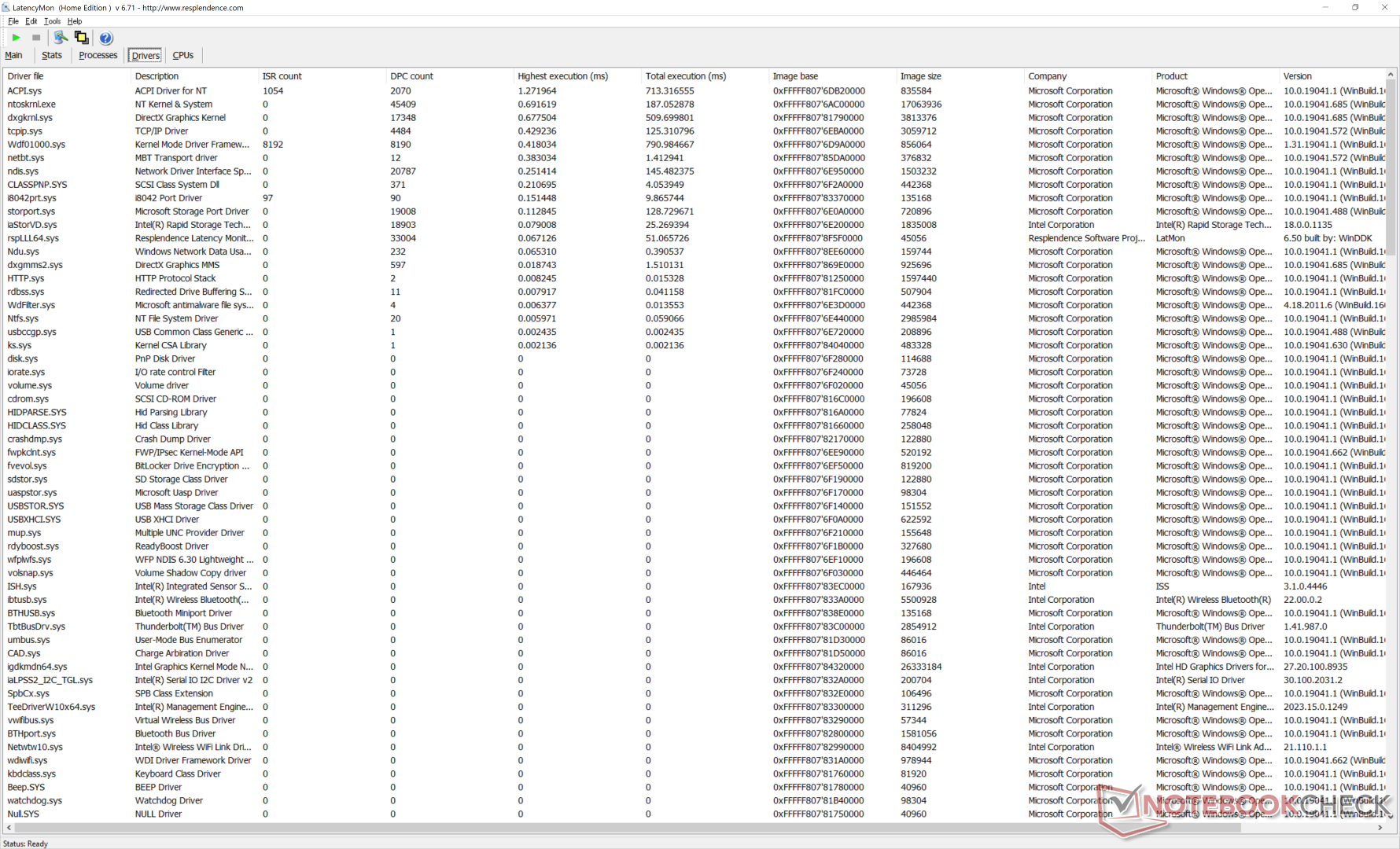Switch to the Processes tab
This screenshot has height=849, width=1400.
tap(98, 55)
